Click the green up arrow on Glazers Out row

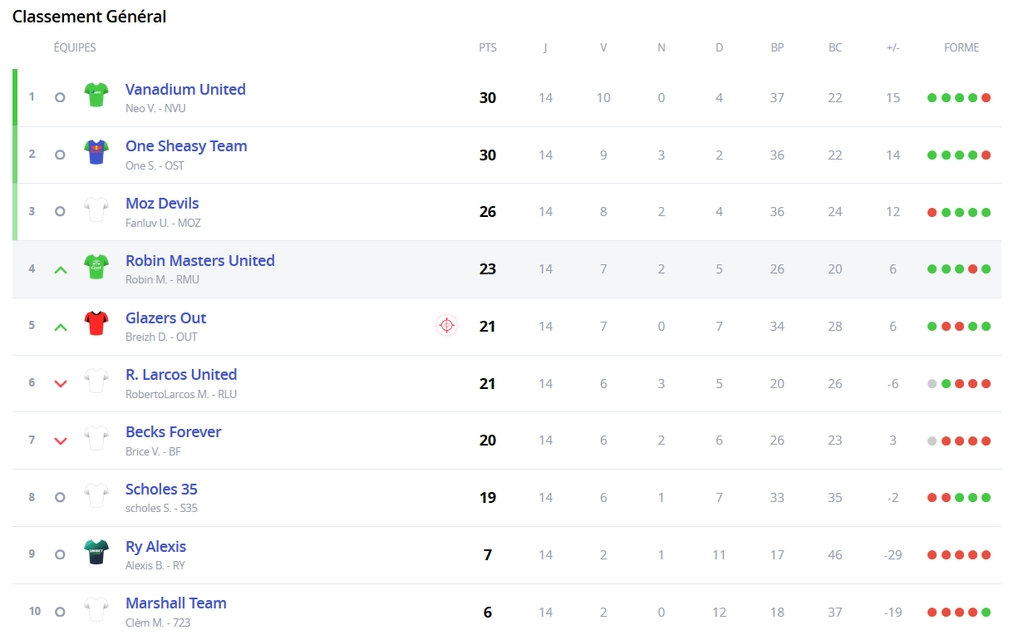coord(60,327)
